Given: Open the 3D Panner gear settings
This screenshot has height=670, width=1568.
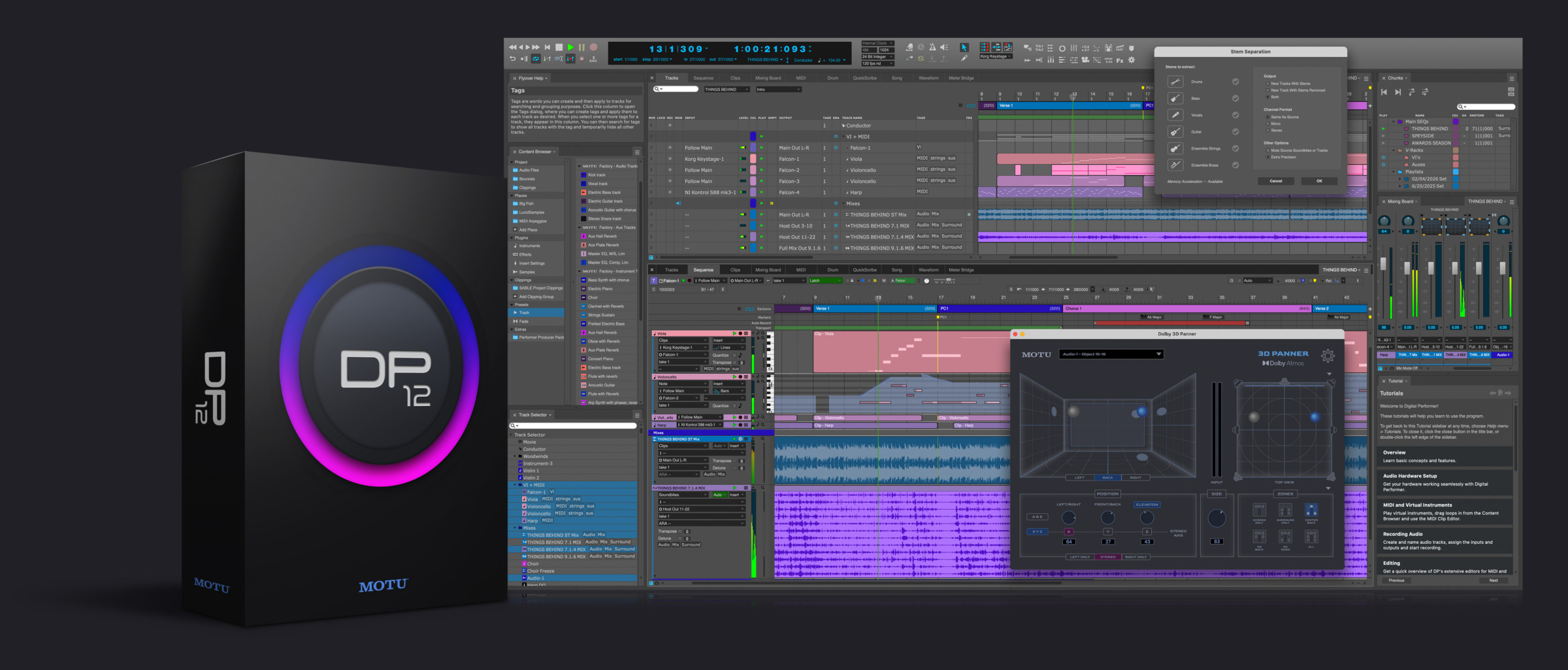Looking at the screenshot, I should coord(1328,356).
